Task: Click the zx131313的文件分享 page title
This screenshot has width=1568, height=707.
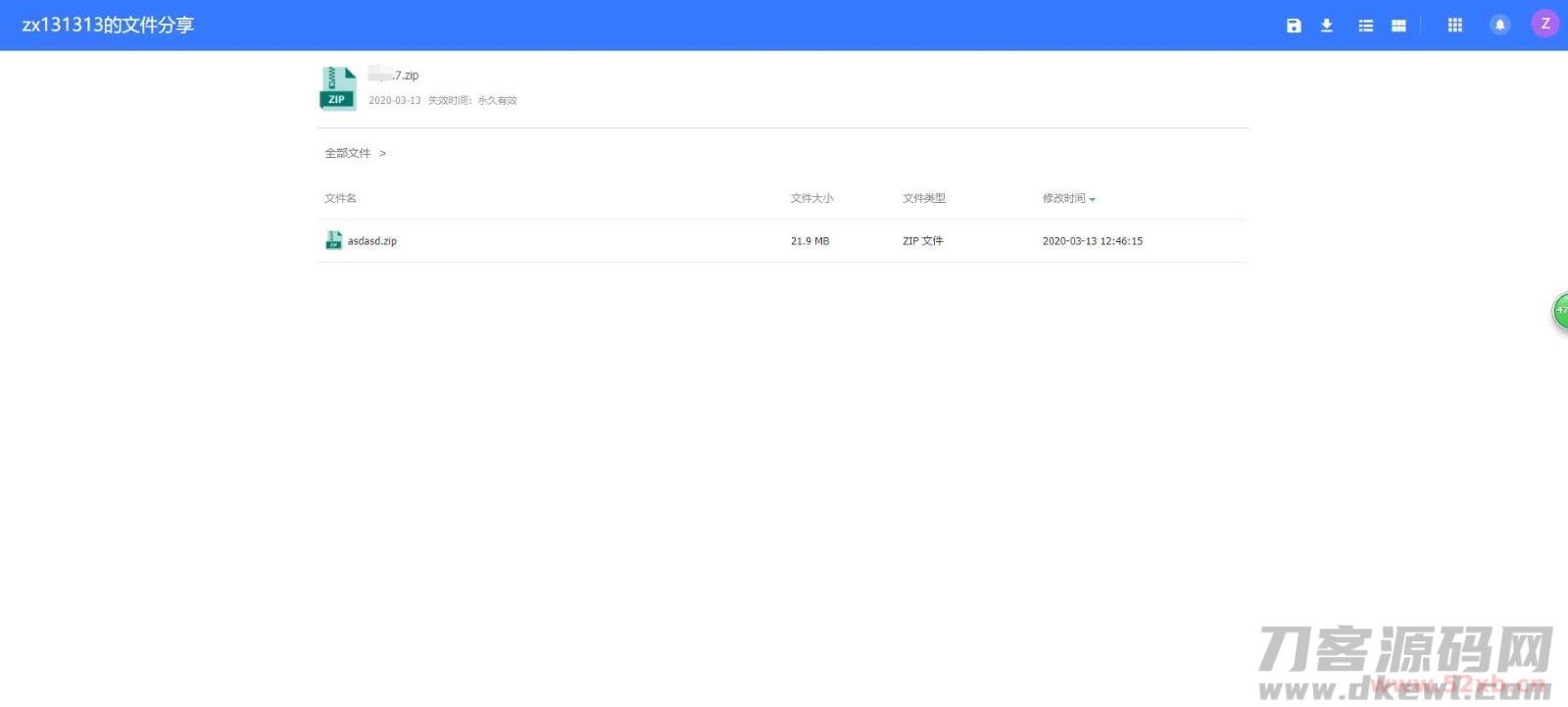Action: tap(108, 25)
